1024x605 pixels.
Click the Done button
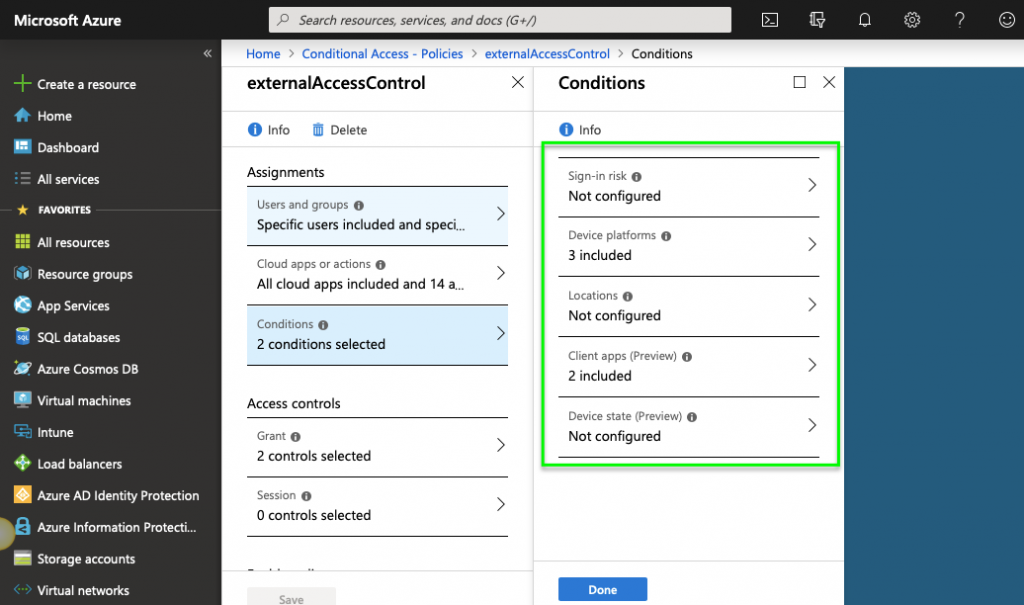(602, 590)
